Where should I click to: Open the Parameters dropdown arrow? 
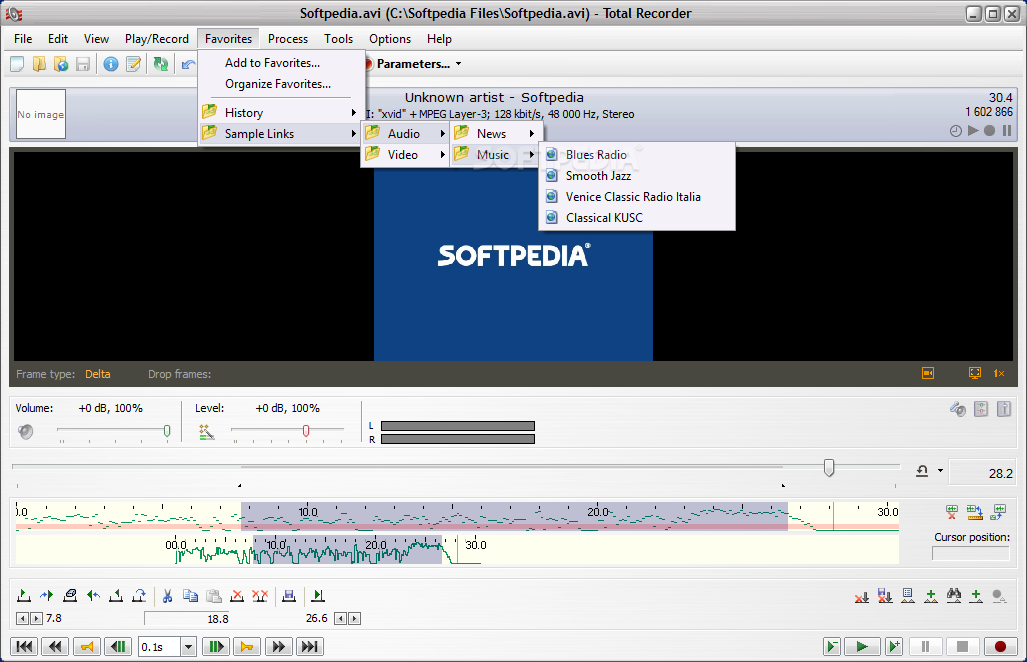pyautogui.click(x=458, y=64)
